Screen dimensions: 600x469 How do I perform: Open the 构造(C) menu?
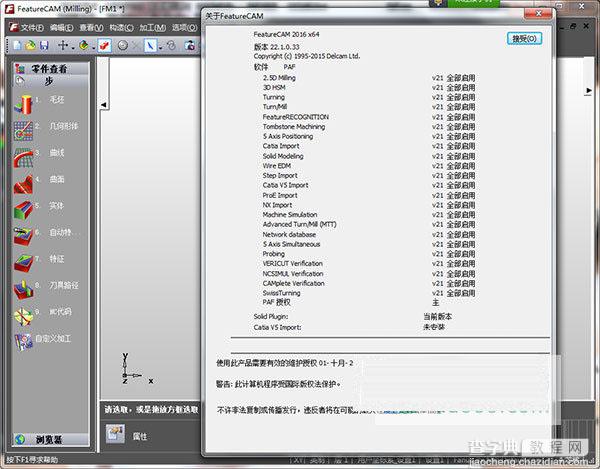121,28
